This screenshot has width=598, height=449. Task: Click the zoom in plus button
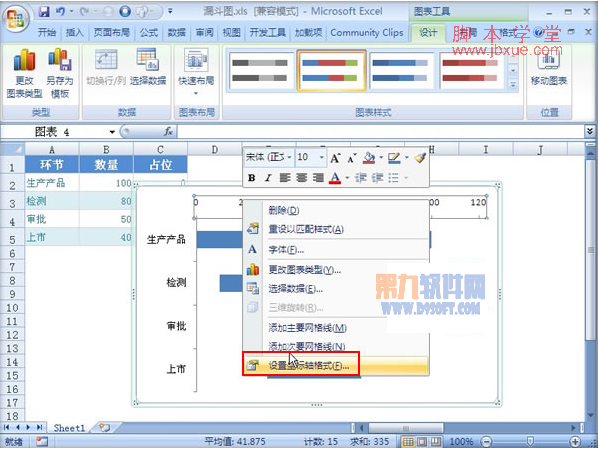[575, 442]
